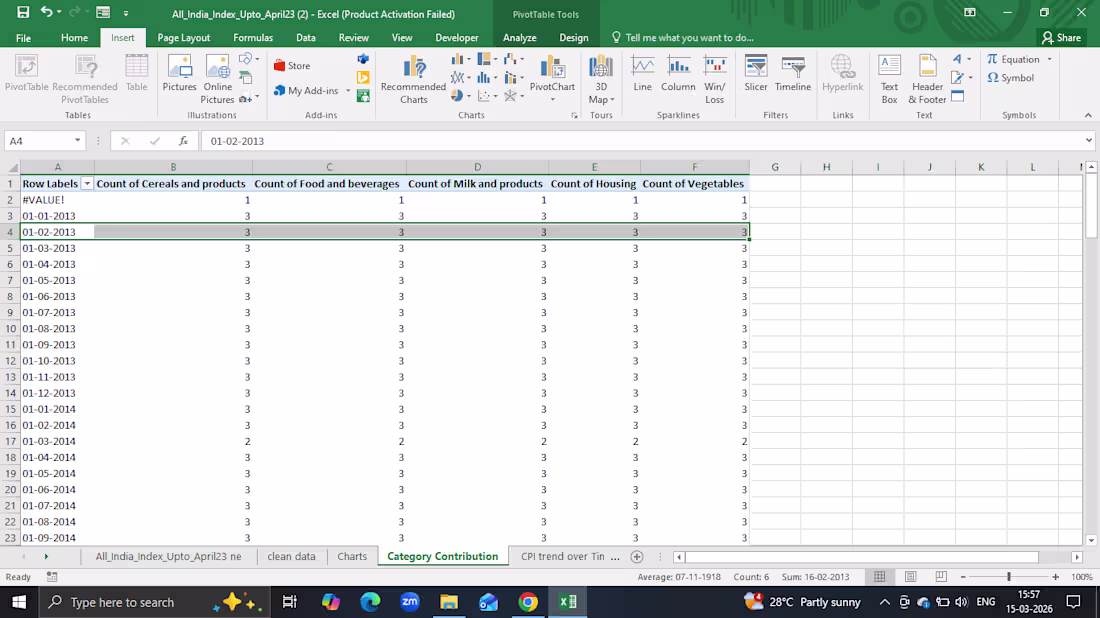Open the Charts group dialog launcher
This screenshot has height=618, width=1100.
point(575,116)
